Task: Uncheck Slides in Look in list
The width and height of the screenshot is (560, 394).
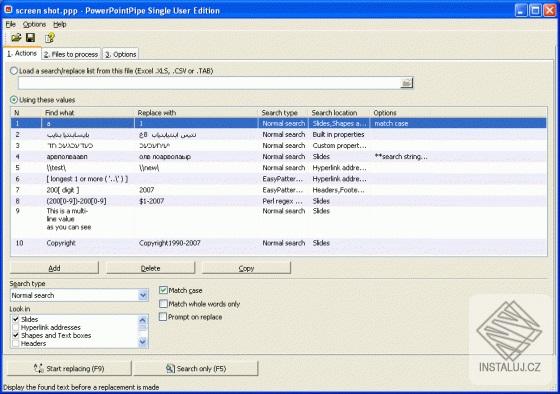Action: click(x=16, y=319)
